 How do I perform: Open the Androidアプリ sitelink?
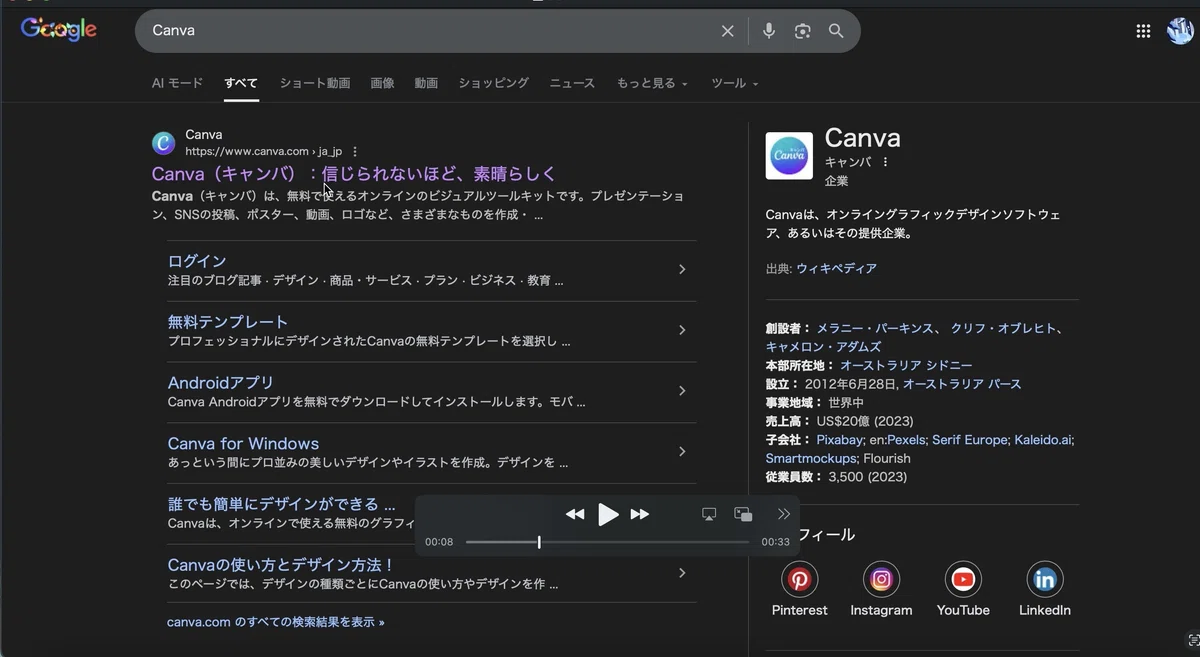point(220,383)
